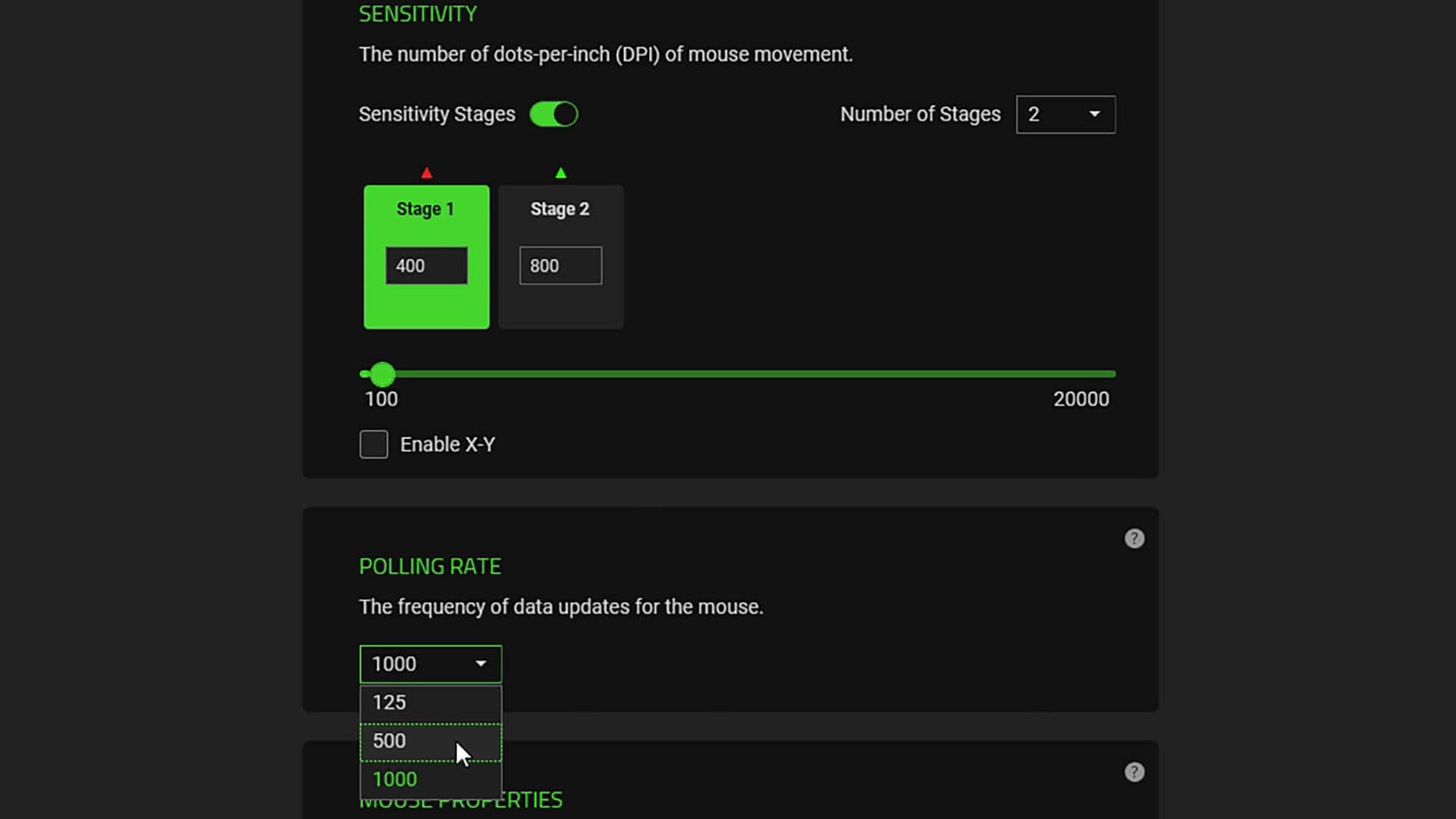Pick the 1000 polling rate option

point(430,780)
